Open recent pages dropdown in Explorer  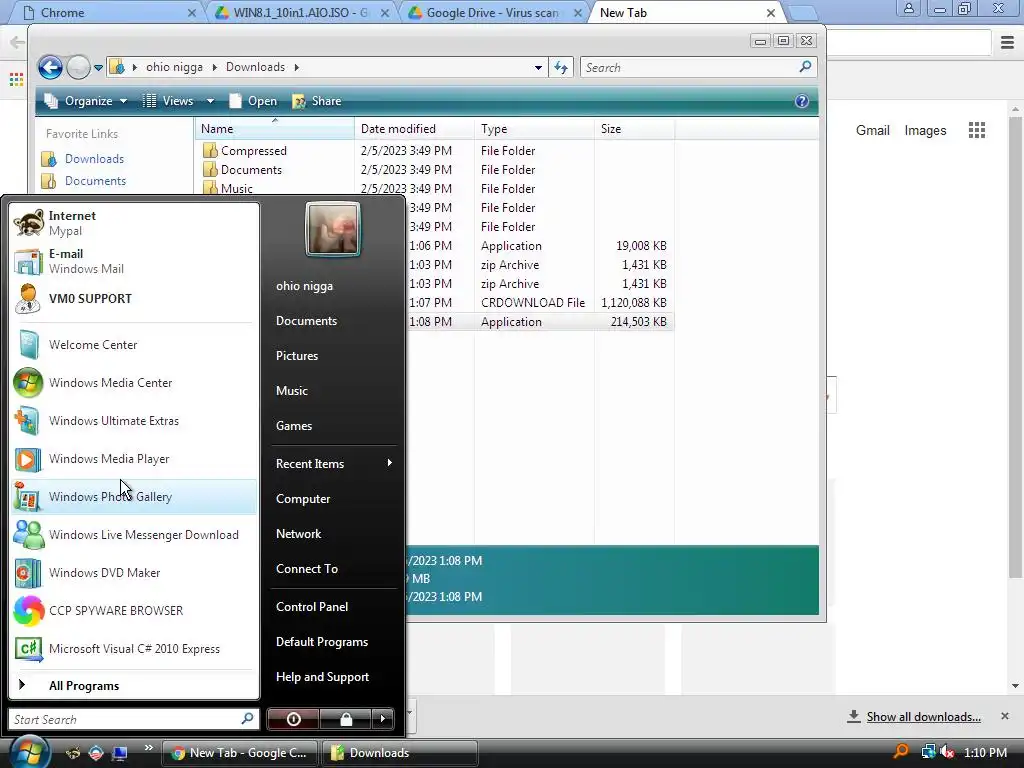pyautogui.click(x=98, y=67)
